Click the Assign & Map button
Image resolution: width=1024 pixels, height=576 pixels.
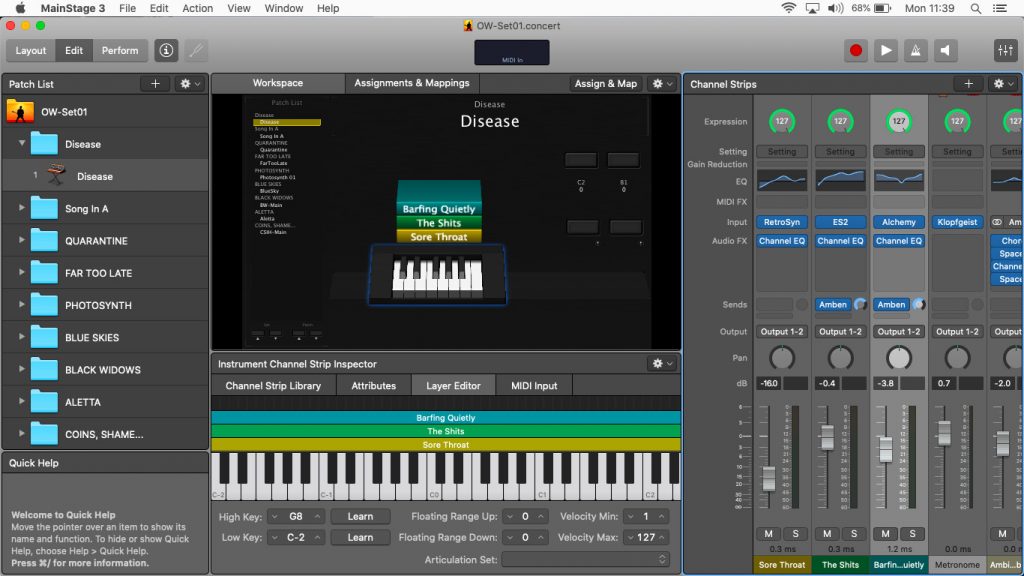click(x=605, y=84)
